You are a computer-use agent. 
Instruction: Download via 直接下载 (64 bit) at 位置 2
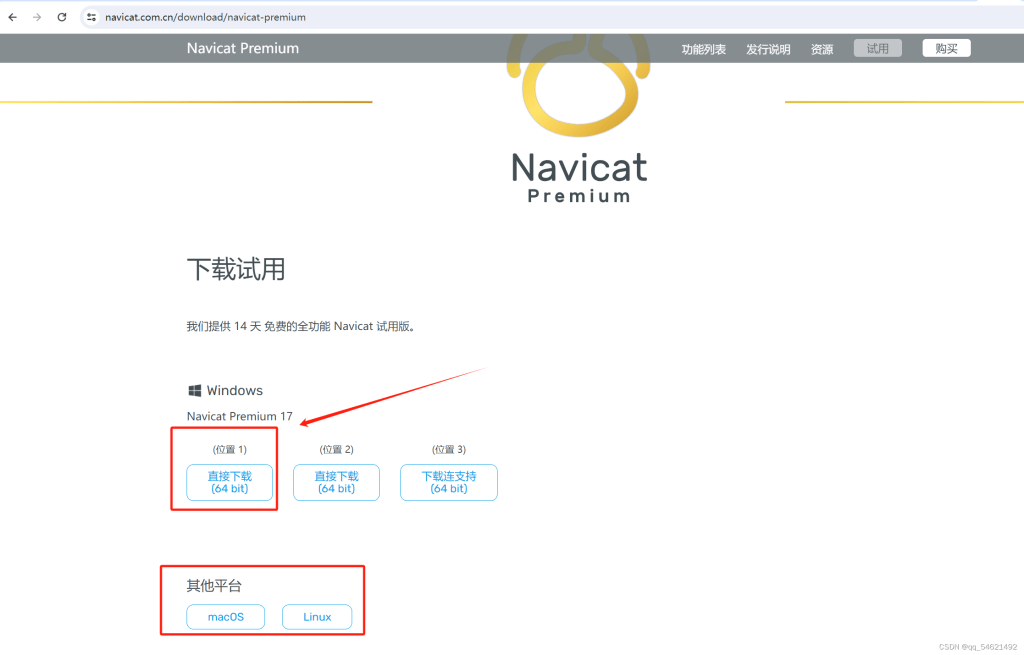(336, 482)
